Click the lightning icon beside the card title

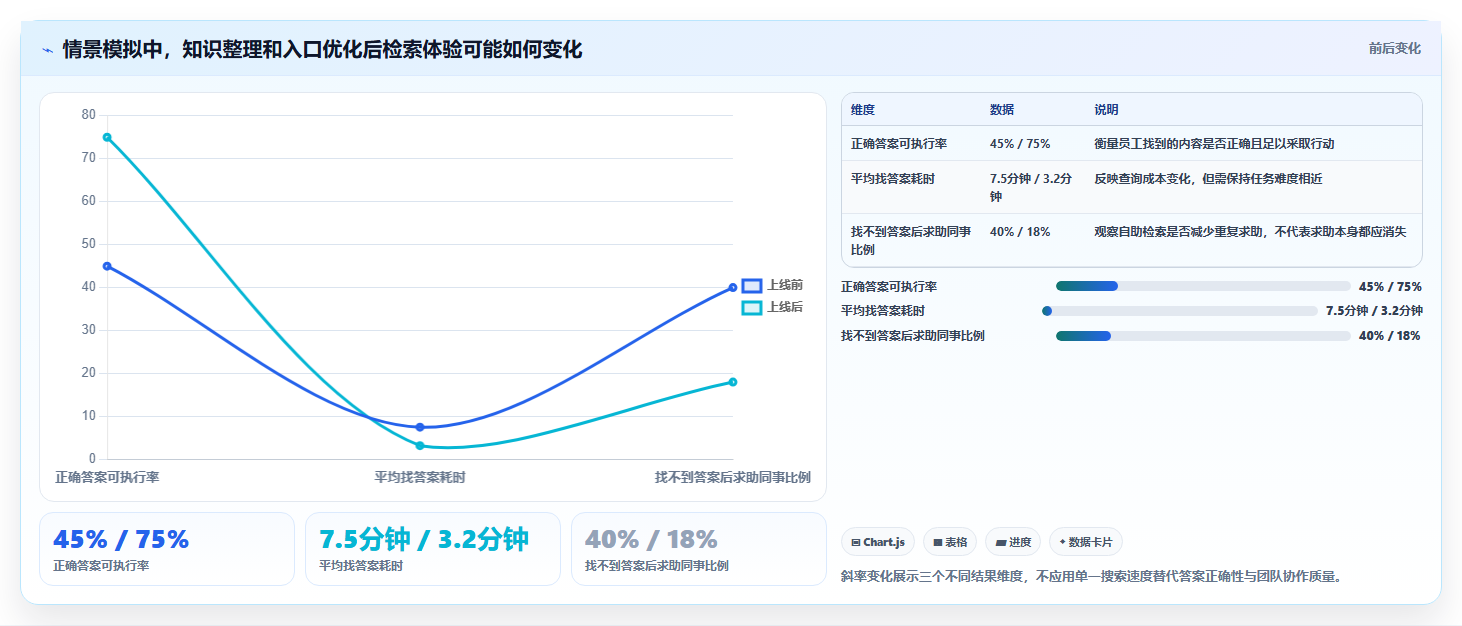[x=47, y=50]
